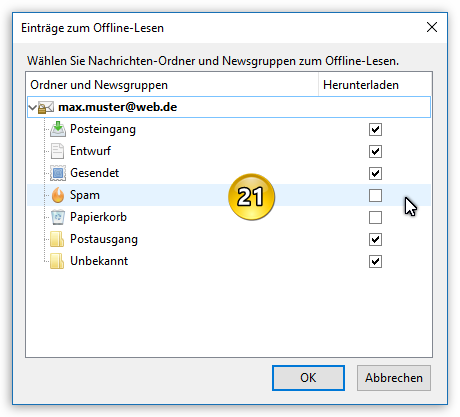Click the max.muster@web.de account envelope icon

point(46,107)
